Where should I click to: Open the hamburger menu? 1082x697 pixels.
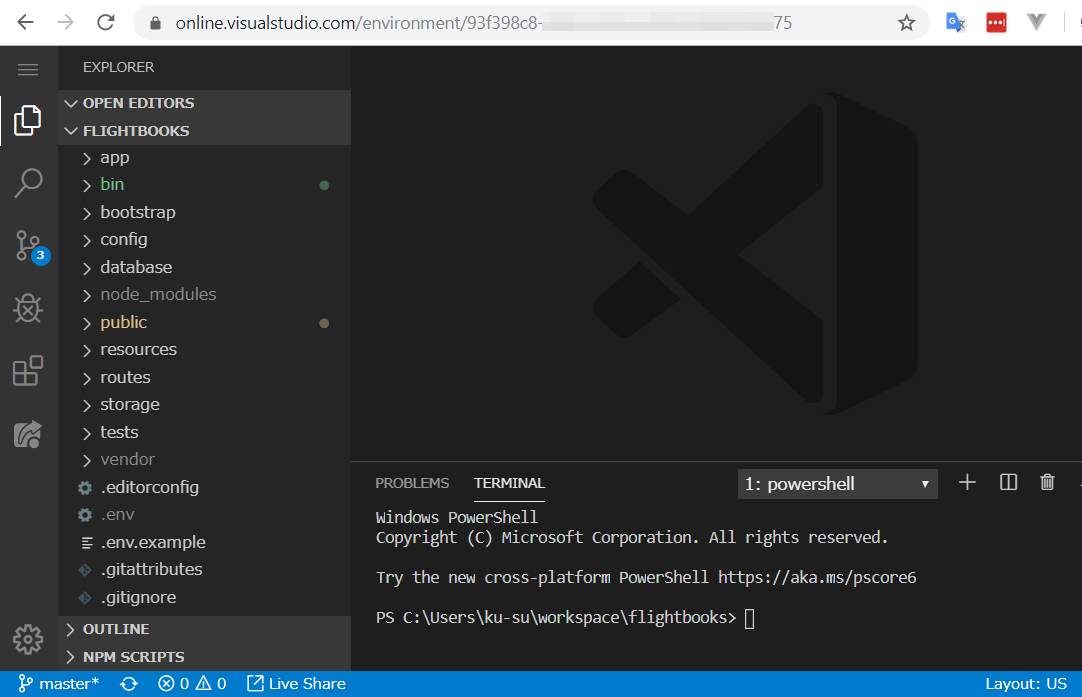click(x=27, y=68)
